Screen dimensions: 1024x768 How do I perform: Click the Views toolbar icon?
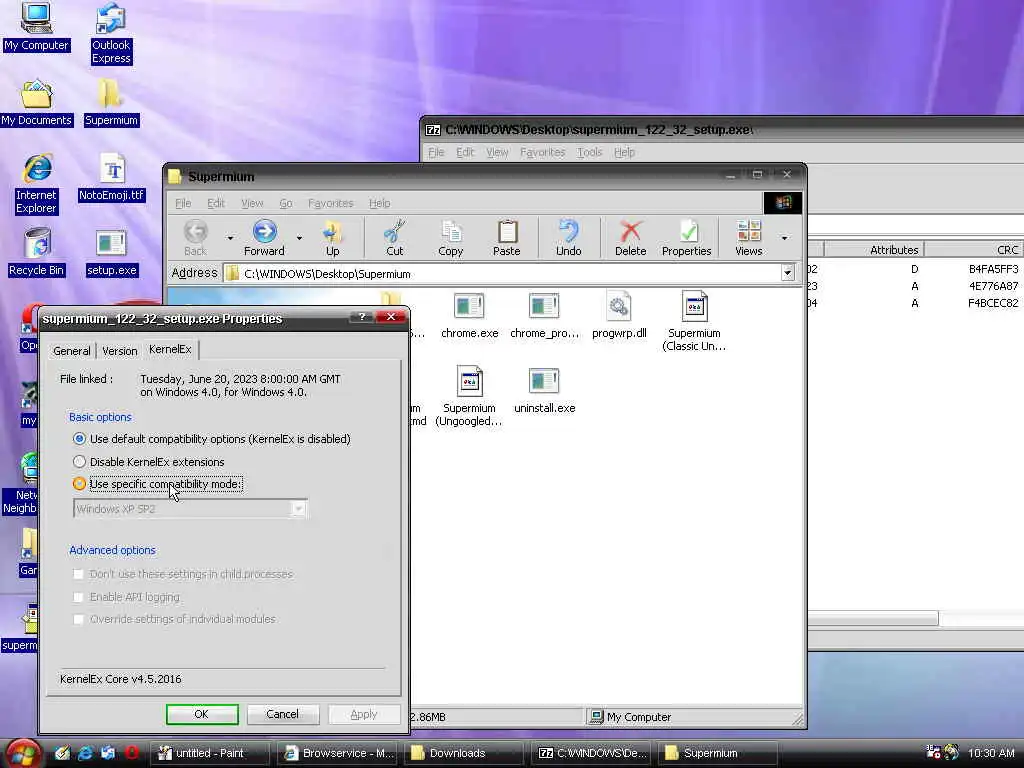tap(748, 238)
